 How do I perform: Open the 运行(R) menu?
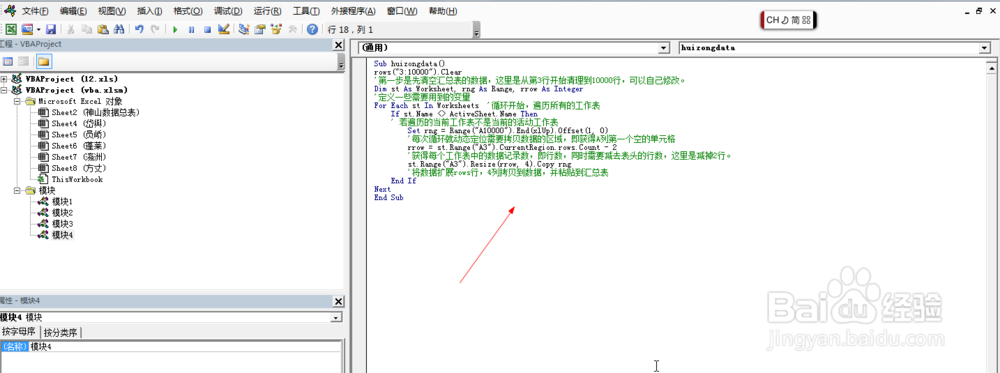click(x=267, y=11)
